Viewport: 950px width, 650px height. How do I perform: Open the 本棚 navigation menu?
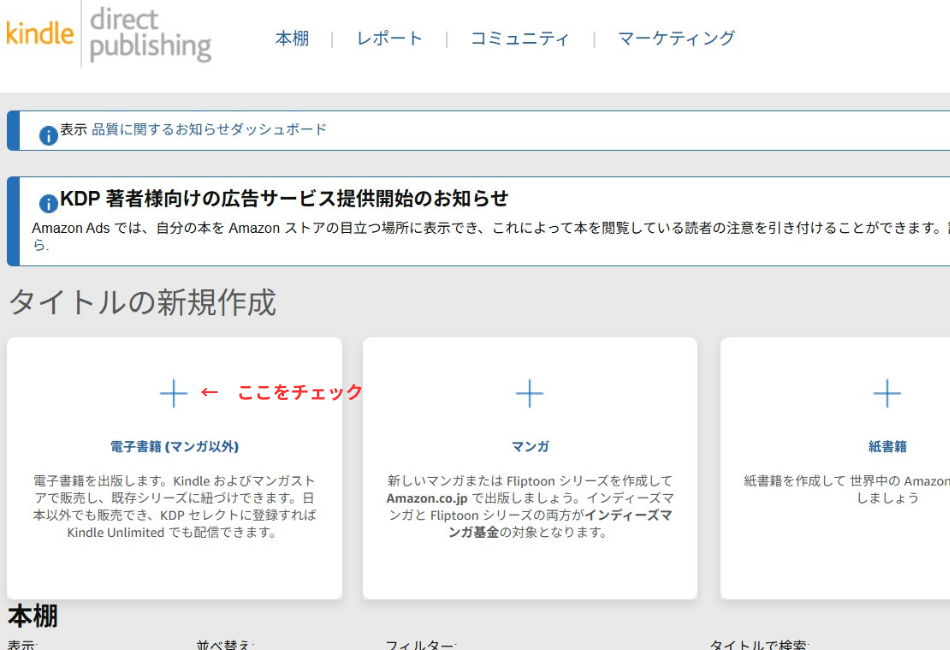click(291, 39)
